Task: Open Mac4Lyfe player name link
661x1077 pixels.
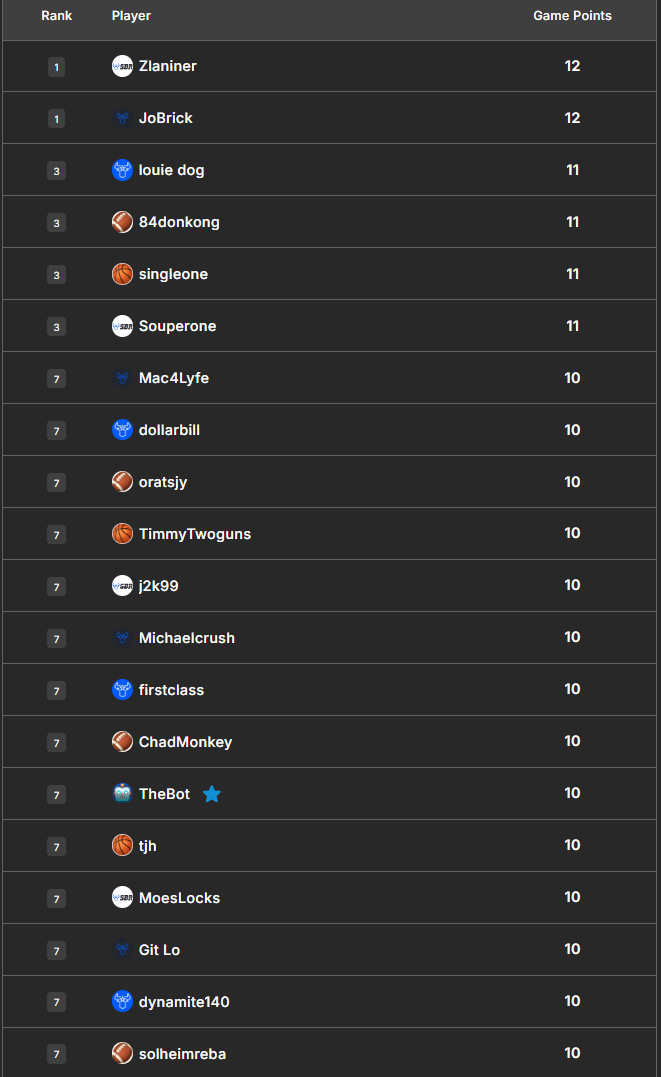Action: [x=174, y=378]
